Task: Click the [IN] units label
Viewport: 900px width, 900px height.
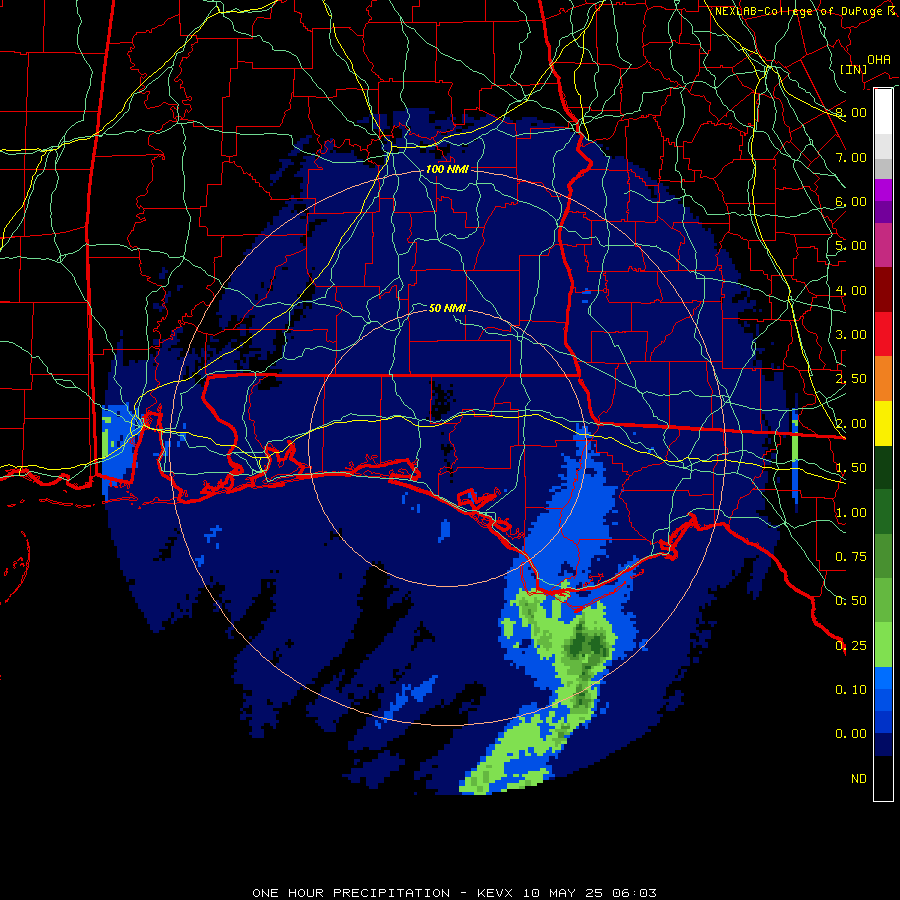Action: click(x=853, y=69)
